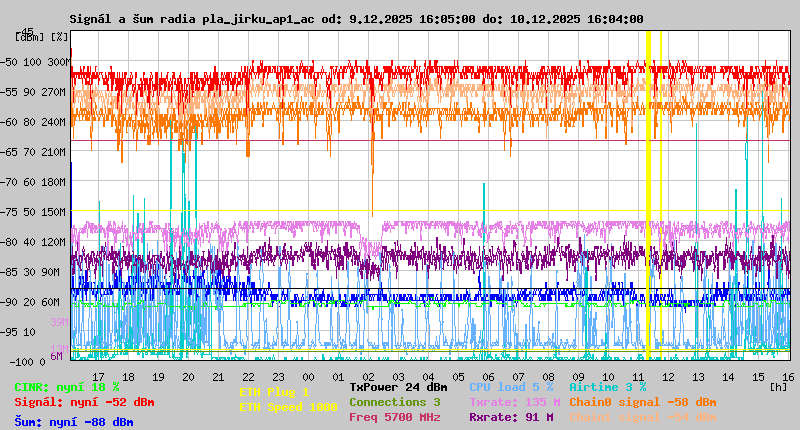Select the Airtime 3 % label
The image size is (800, 430).
coord(607,387)
